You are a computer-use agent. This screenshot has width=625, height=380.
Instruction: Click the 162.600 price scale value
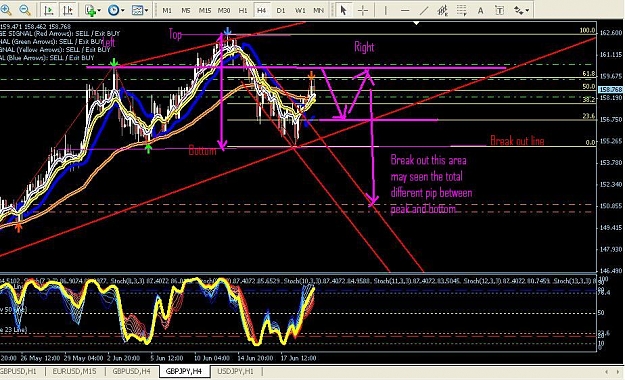[x=611, y=33]
